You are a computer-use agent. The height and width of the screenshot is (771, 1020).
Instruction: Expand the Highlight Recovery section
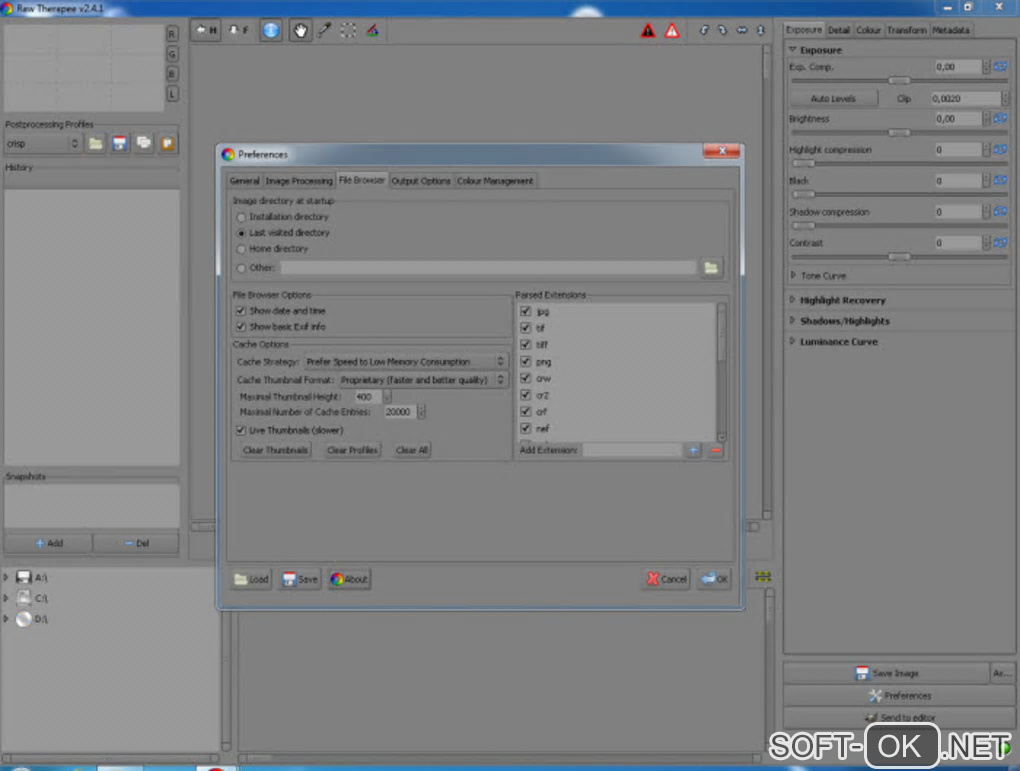click(792, 300)
